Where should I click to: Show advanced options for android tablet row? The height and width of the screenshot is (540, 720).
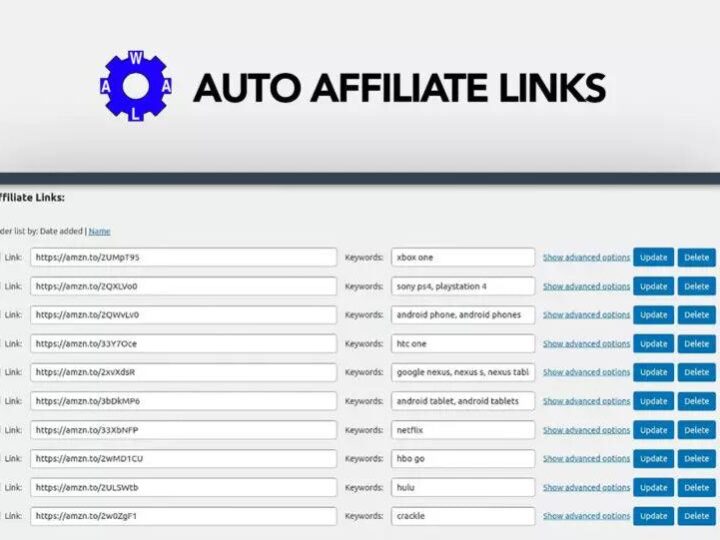586,401
